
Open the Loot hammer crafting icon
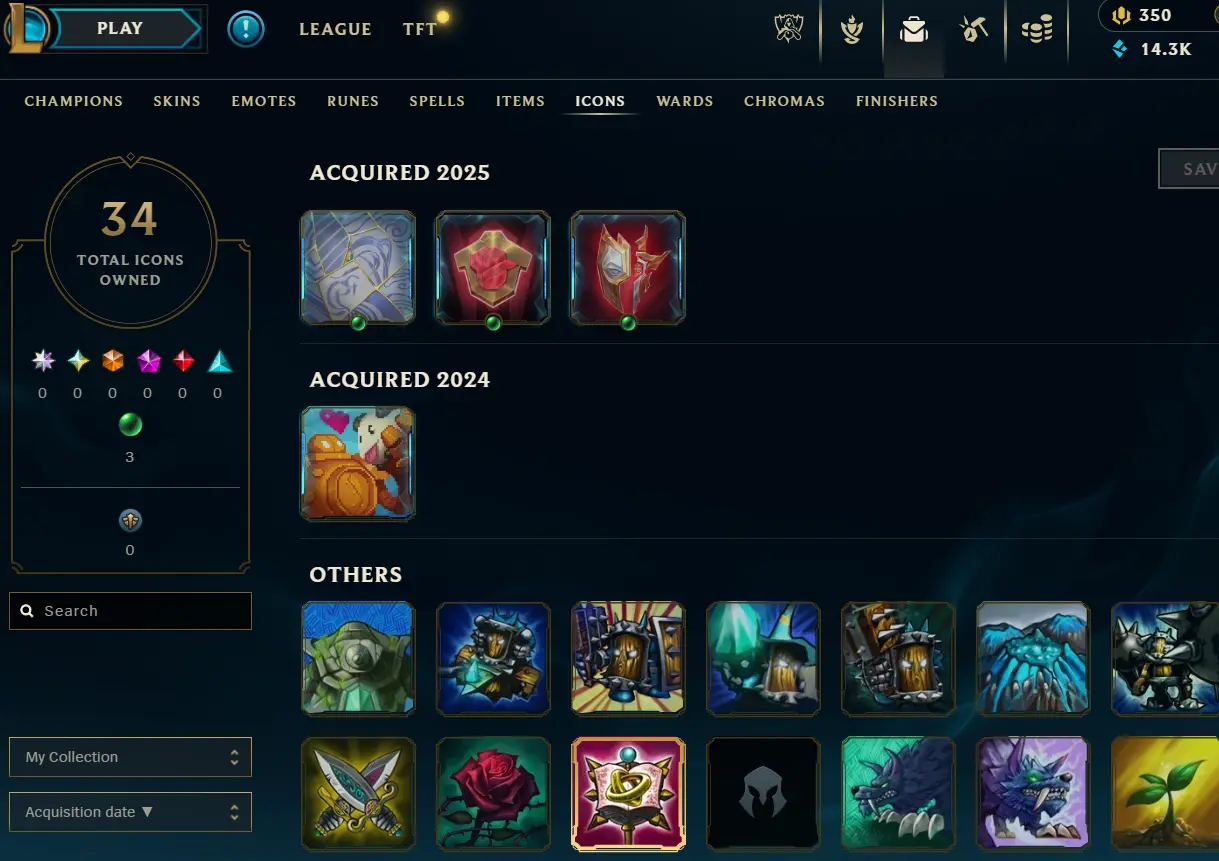974,30
